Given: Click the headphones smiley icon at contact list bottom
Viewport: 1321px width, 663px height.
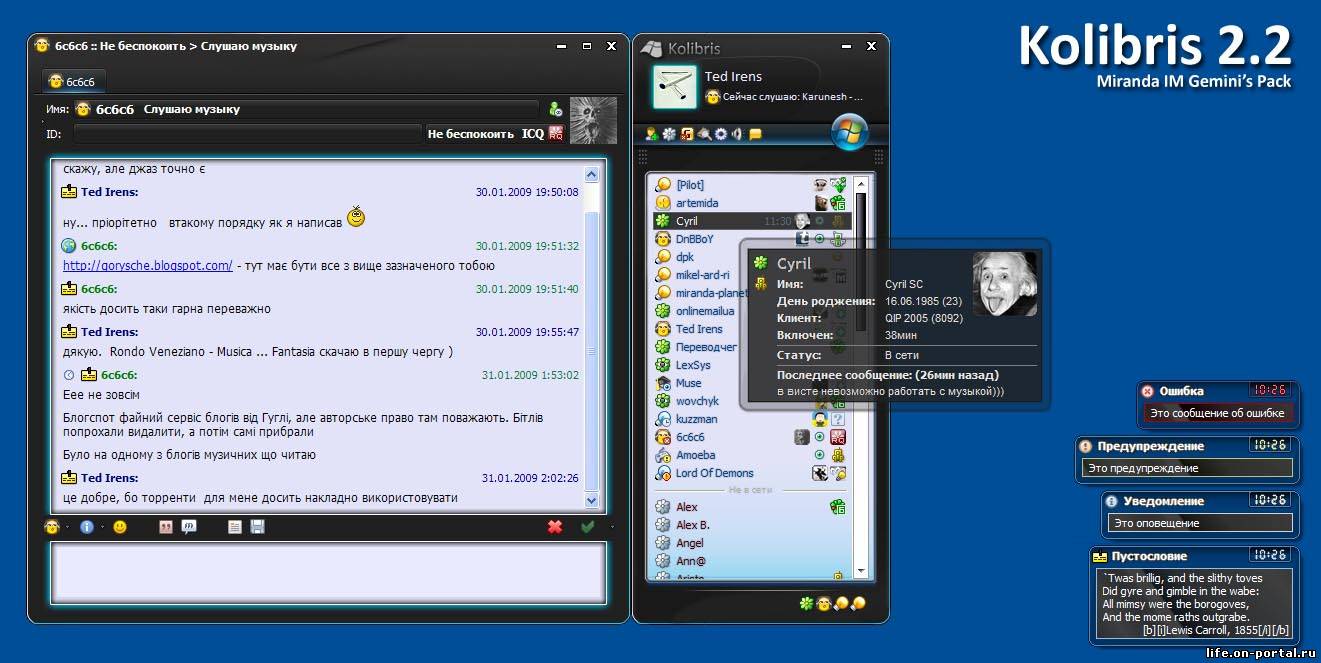Looking at the screenshot, I should [x=823, y=603].
